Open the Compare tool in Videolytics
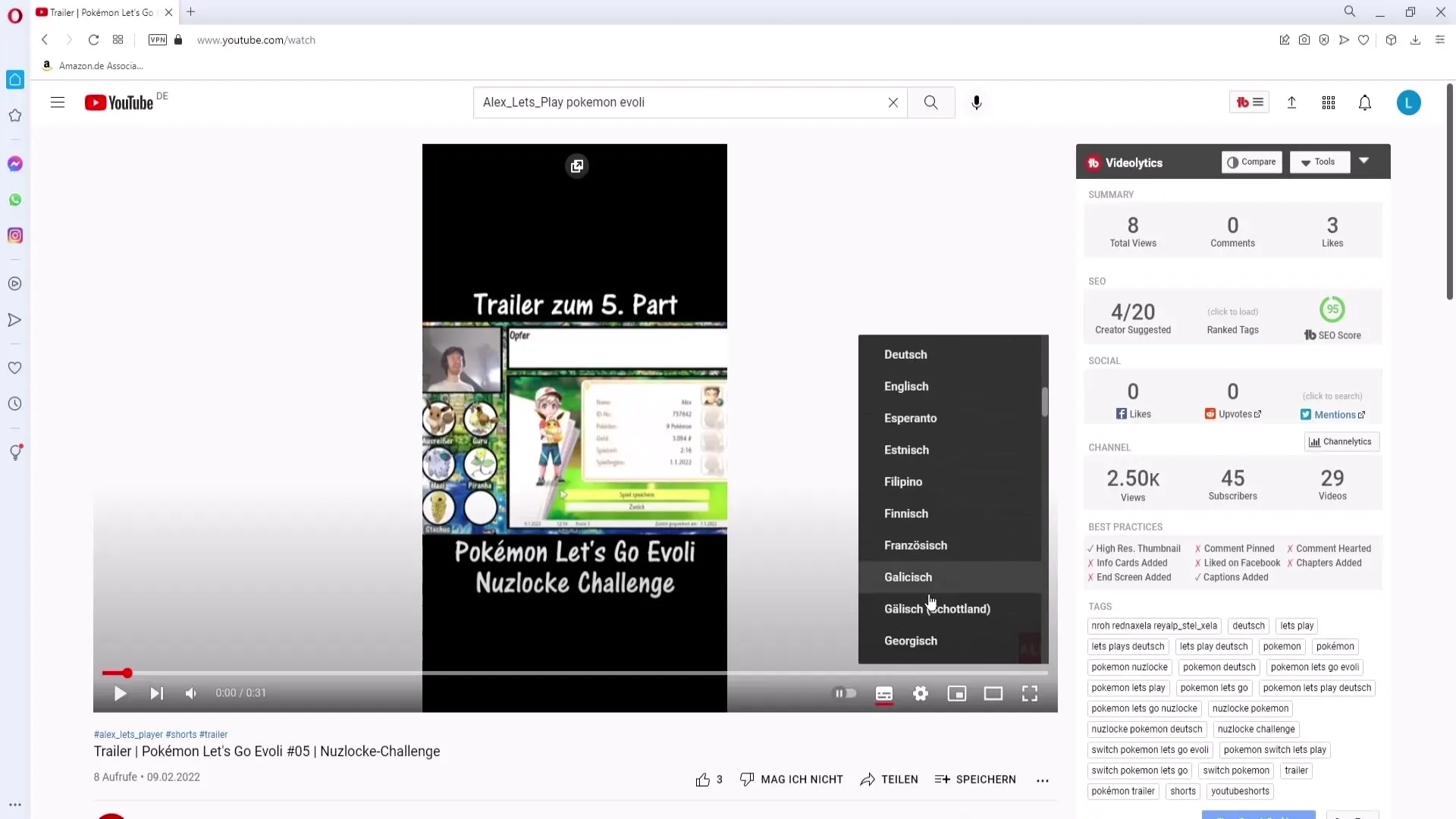 click(1253, 162)
